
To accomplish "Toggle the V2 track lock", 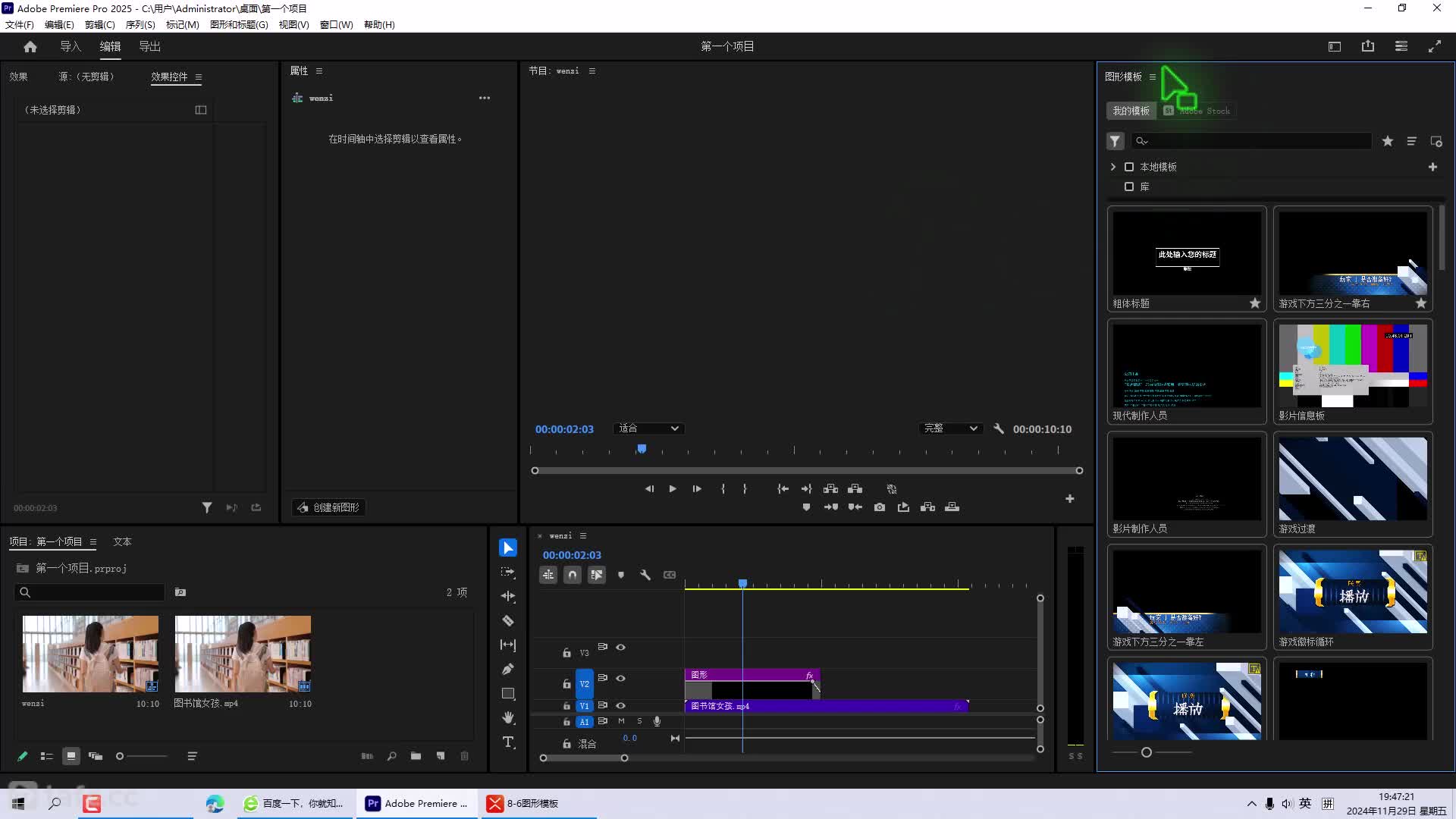I will click(x=566, y=684).
